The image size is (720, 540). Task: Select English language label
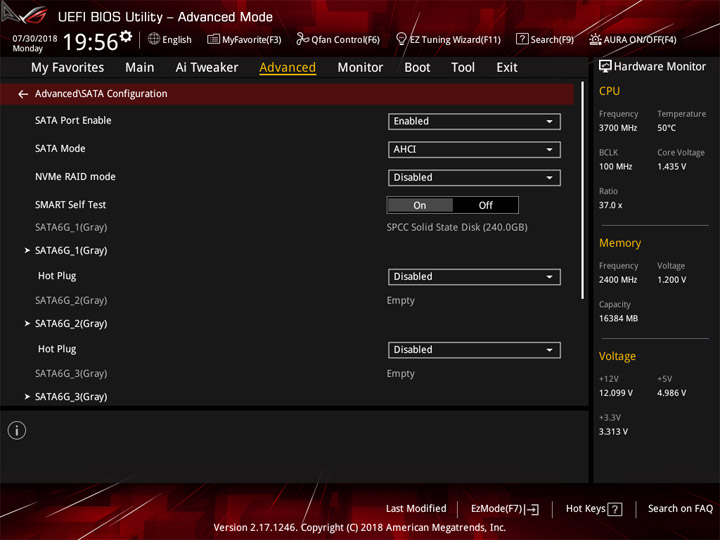[x=177, y=39]
